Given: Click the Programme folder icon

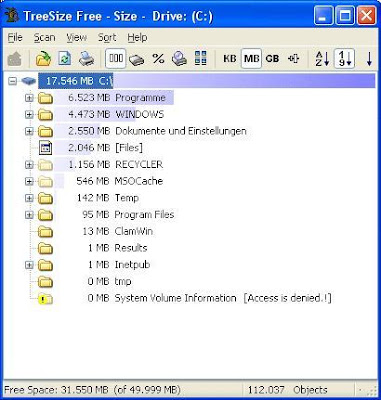Looking at the screenshot, I should 45,98.
